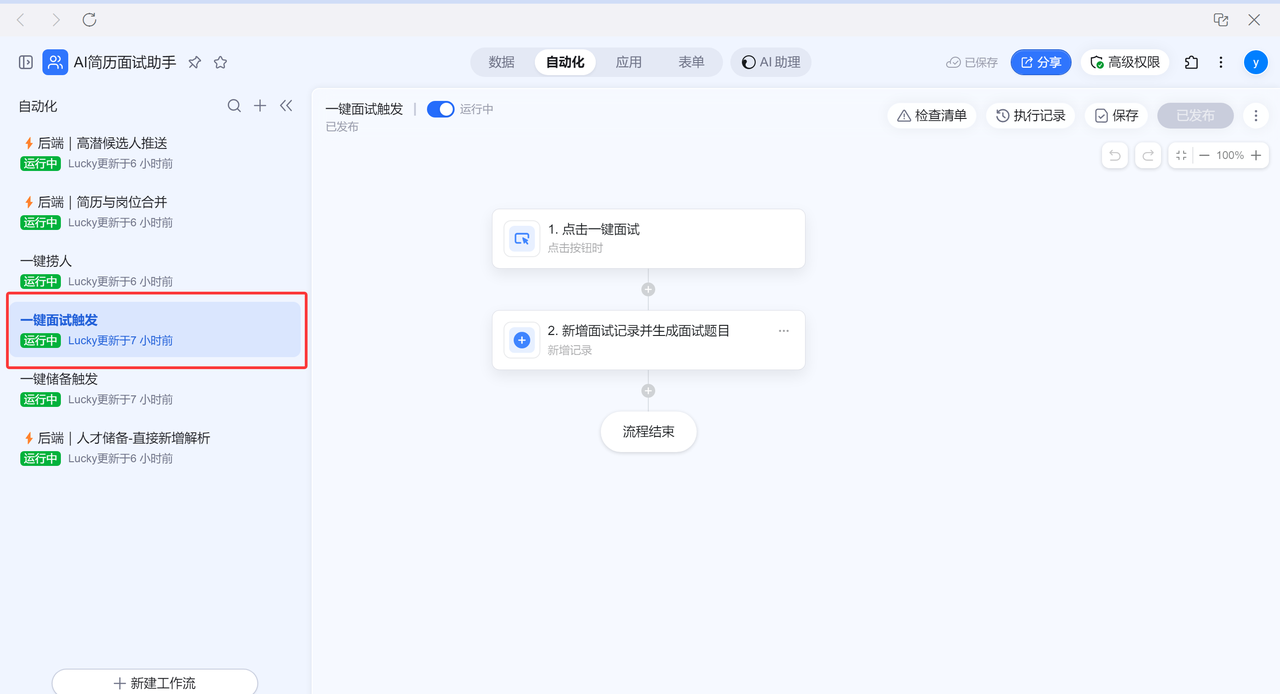The height and width of the screenshot is (694, 1280).
Task: Pin the AI简历面试助手 base
Action: (195, 62)
